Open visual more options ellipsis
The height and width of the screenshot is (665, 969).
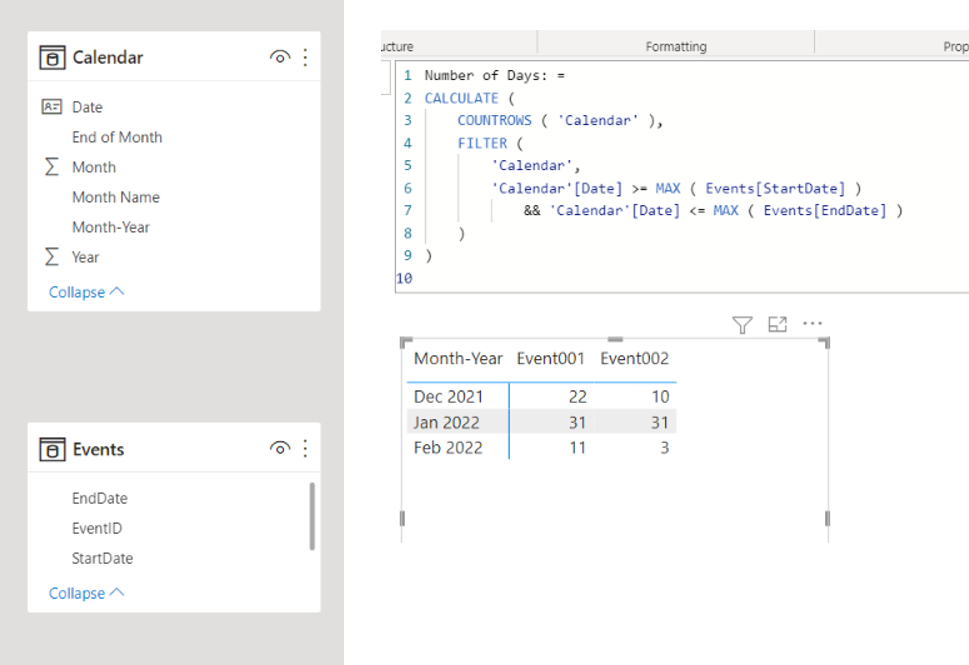[812, 323]
